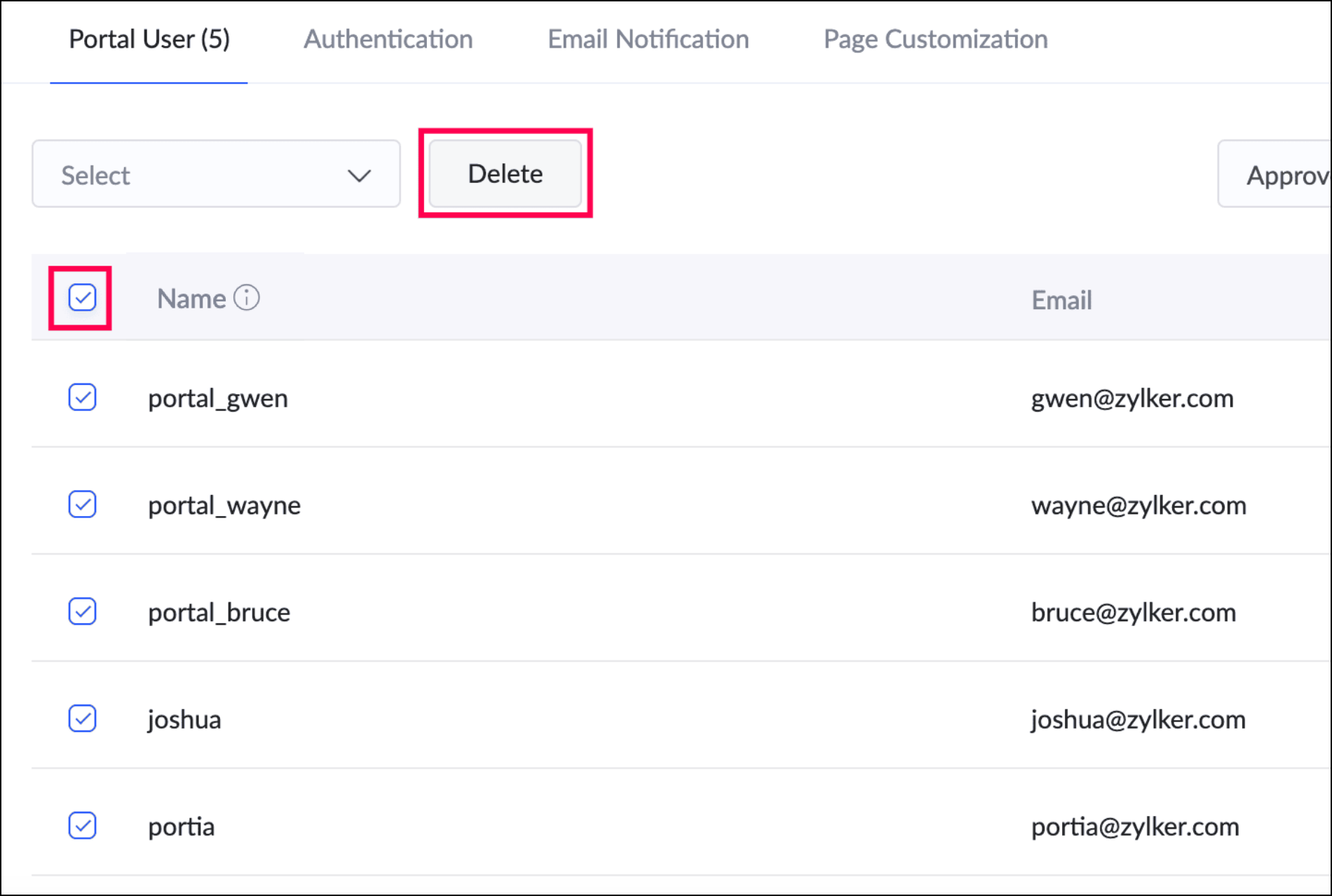This screenshot has width=1332, height=896.
Task: Click the wayne@zylker.com email
Action: pyautogui.click(x=1138, y=505)
